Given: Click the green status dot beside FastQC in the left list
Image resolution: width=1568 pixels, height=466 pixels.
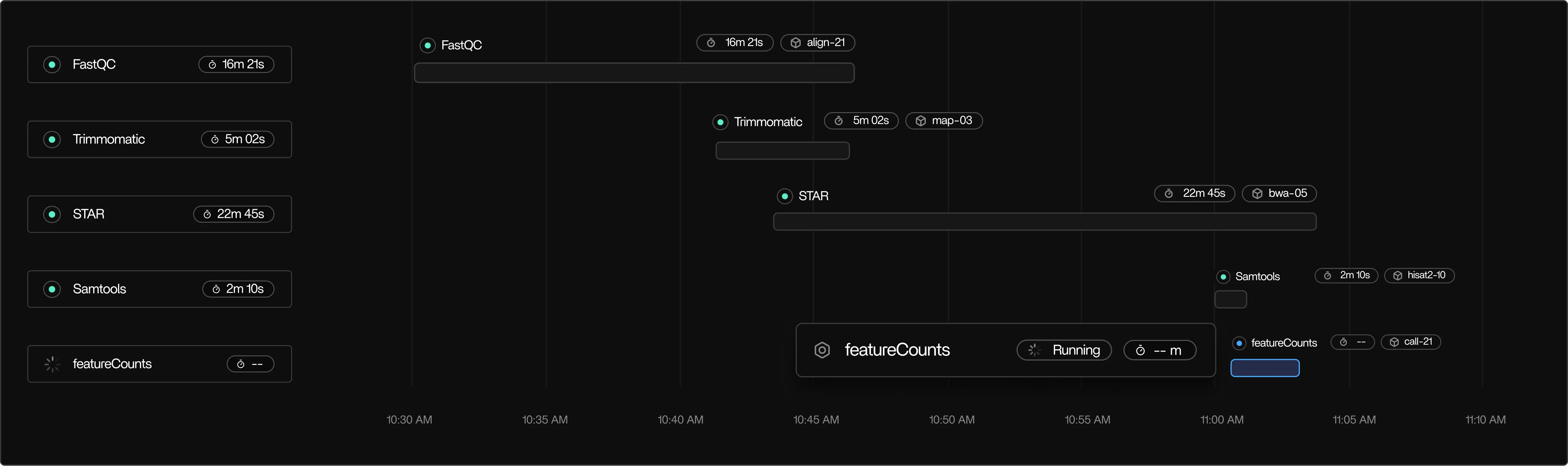Looking at the screenshot, I should coord(52,64).
